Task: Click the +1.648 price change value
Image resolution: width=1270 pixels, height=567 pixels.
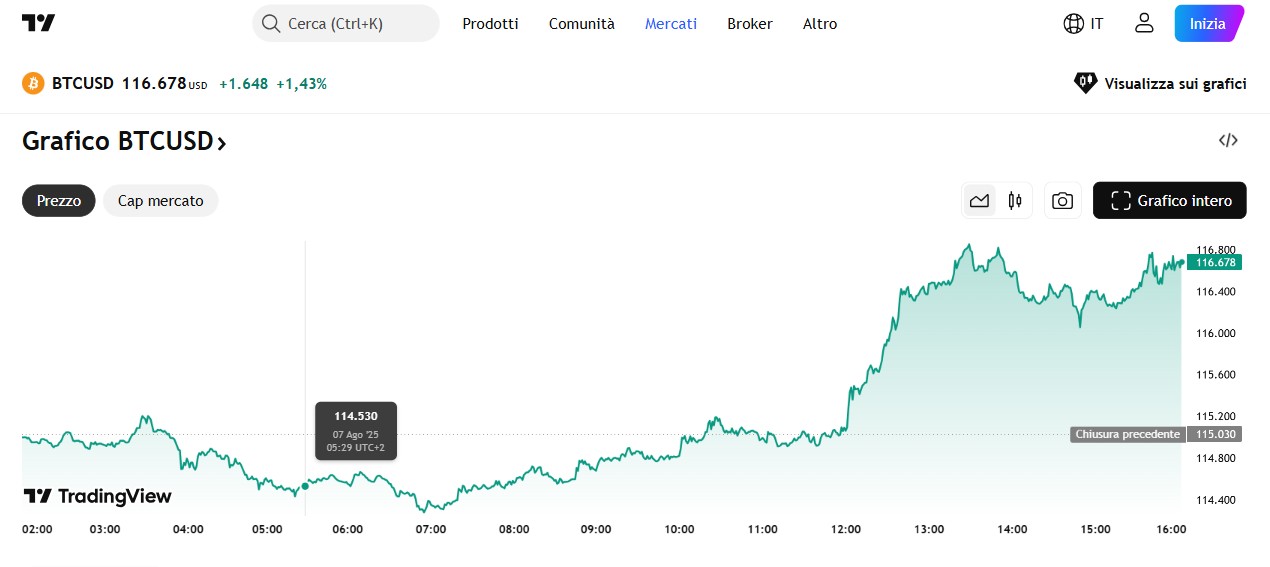Action: point(244,84)
